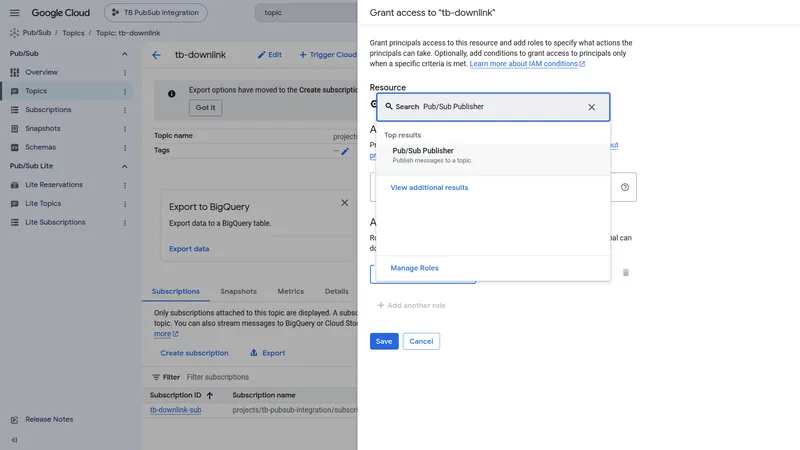Screen dimensions: 800x450
Task: Click the Subscriptions list icon
Action: (x=15, y=110)
